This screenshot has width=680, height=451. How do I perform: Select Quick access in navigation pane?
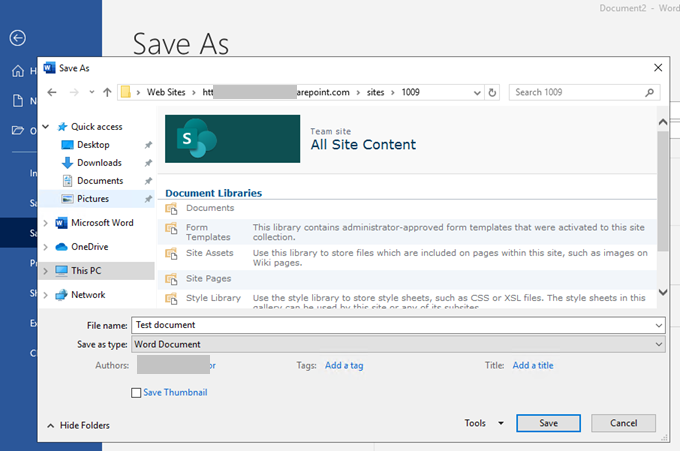click(96, 127)
